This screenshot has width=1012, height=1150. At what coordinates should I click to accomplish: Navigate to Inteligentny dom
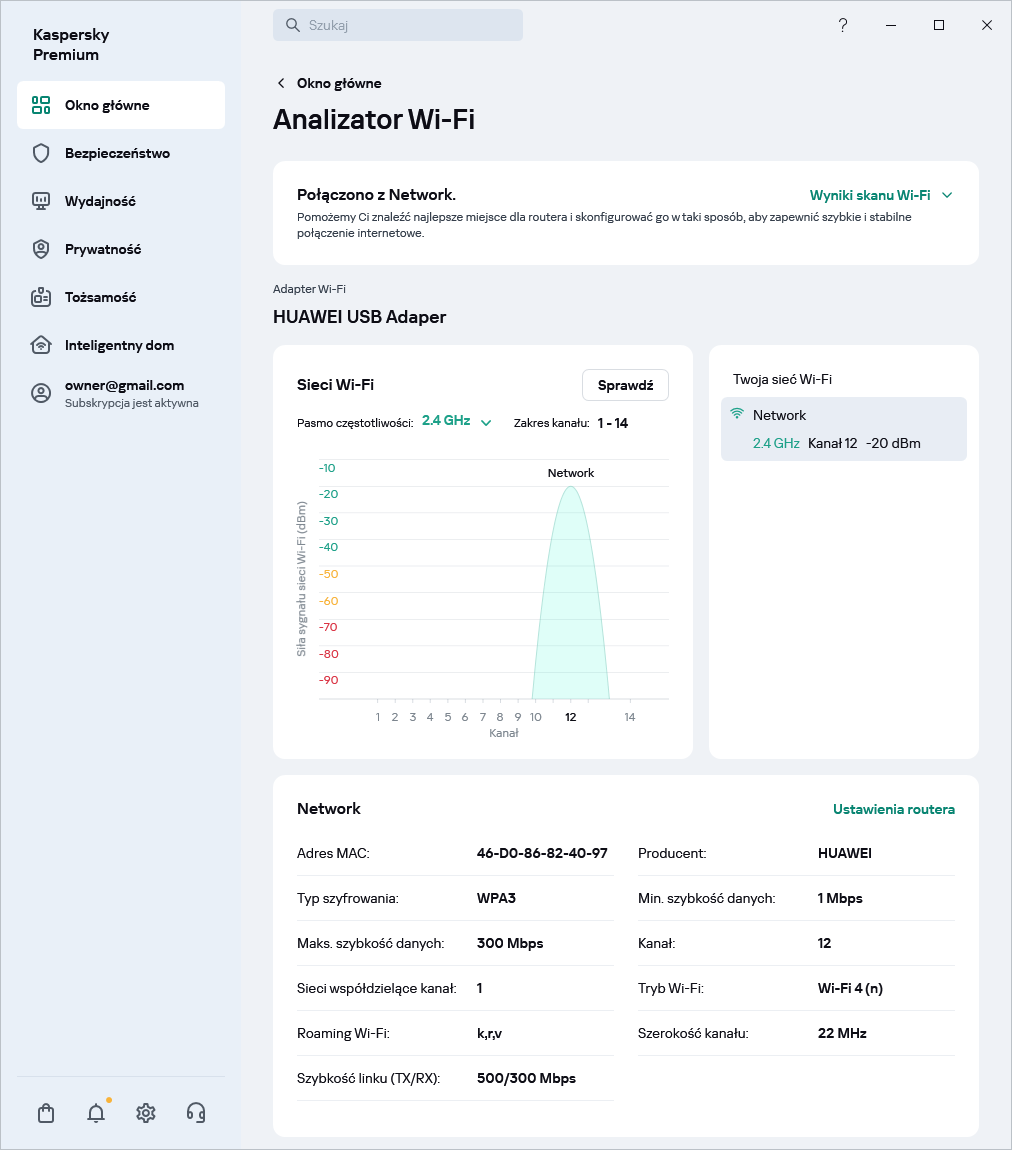(x=119, y=345)
